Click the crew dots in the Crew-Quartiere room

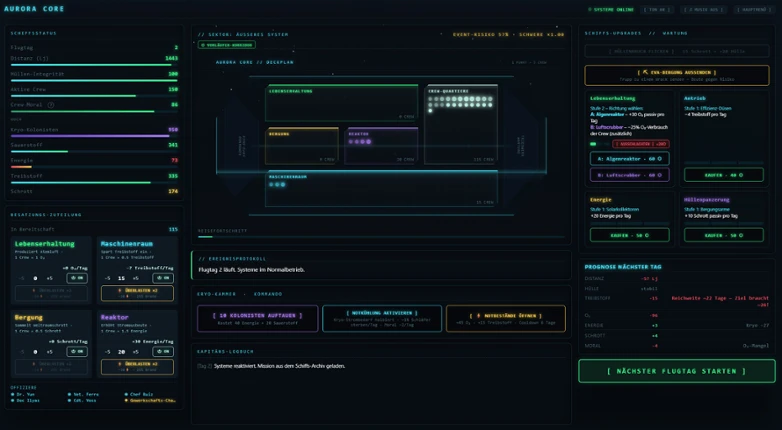click(460, 104)
